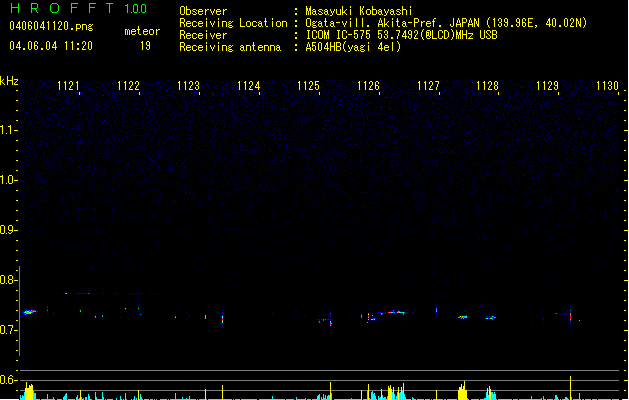This screenshot has width=629, height=400.
Task: Click the 1130 time axis marker
Action: click(607, 86)
